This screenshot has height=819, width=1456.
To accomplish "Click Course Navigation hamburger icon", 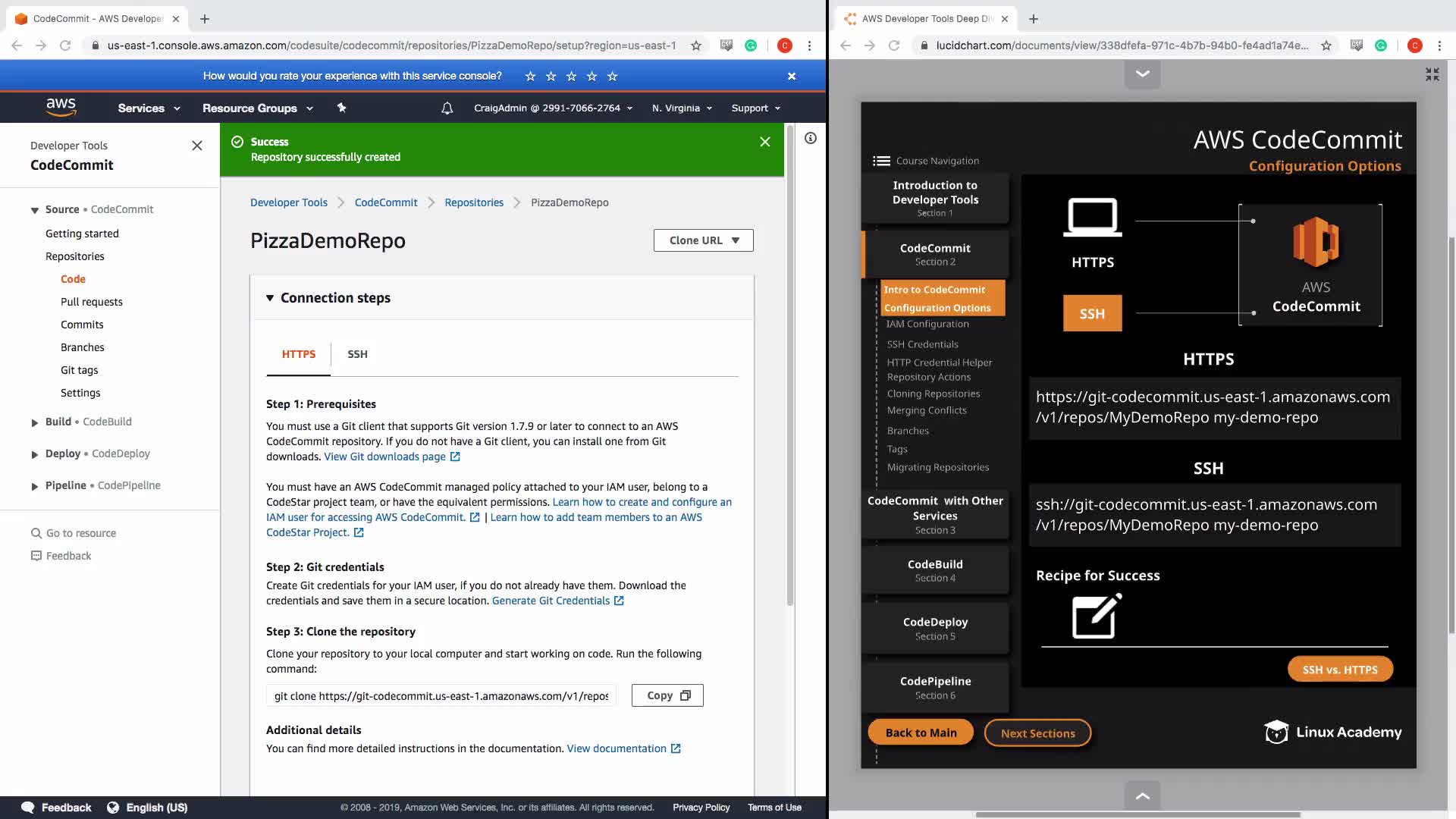I will pos(881,161).
